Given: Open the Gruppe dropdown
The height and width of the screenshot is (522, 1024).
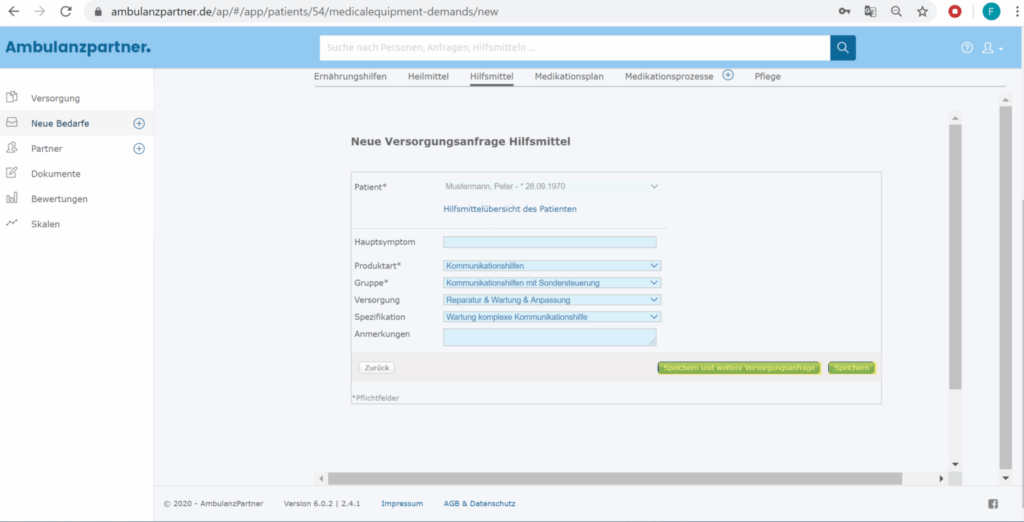Looking at the screenshot, I should 552,283.
